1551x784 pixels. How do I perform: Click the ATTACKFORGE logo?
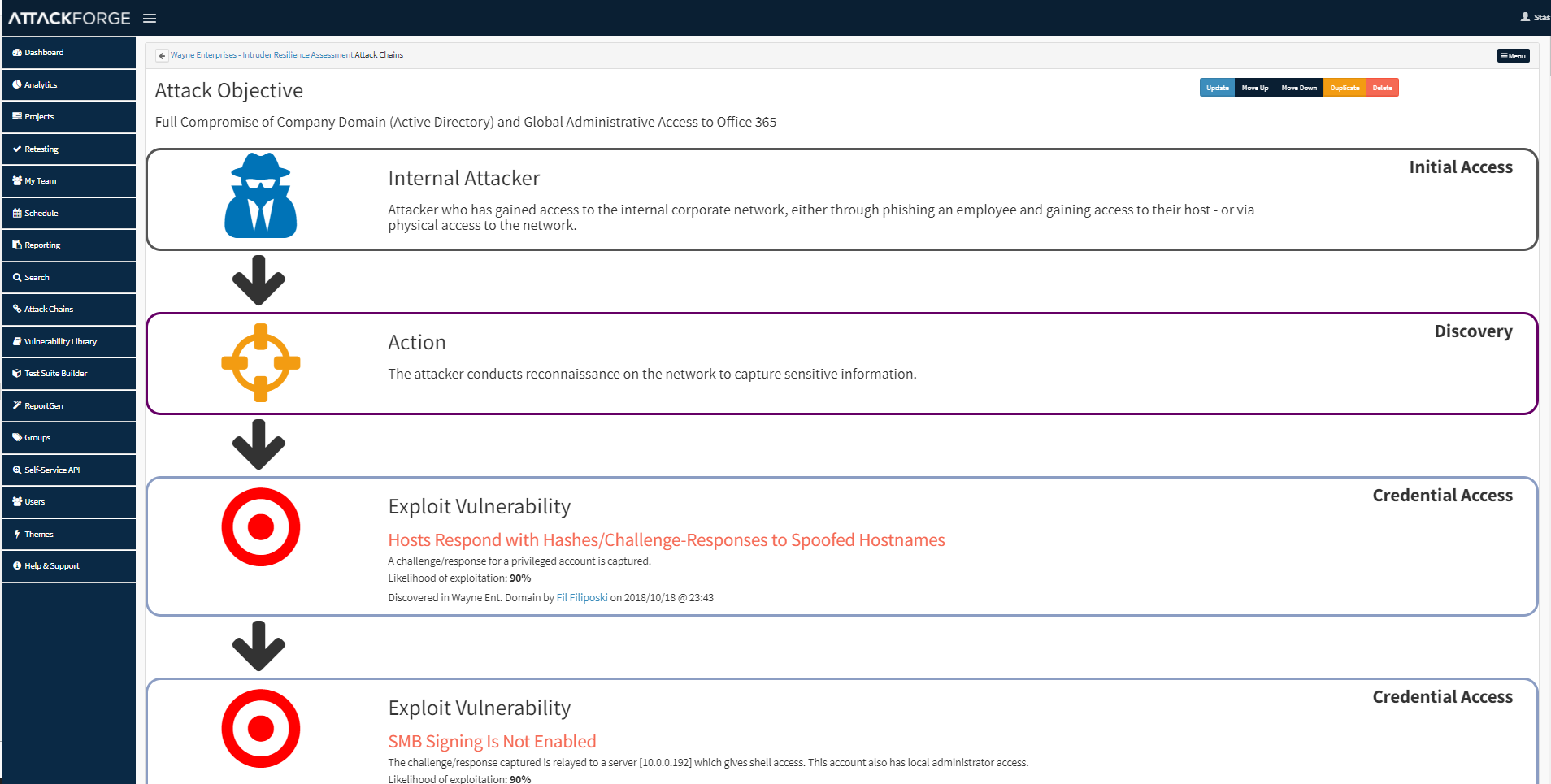[x=69, y=18]
